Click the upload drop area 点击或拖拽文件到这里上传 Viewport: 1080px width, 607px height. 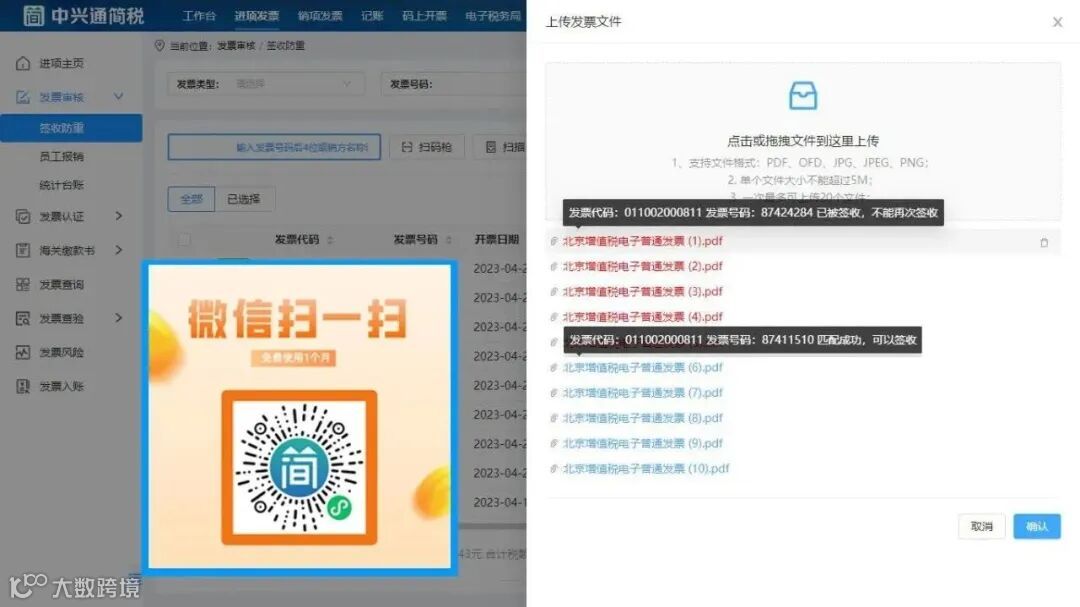pos(802,141)
